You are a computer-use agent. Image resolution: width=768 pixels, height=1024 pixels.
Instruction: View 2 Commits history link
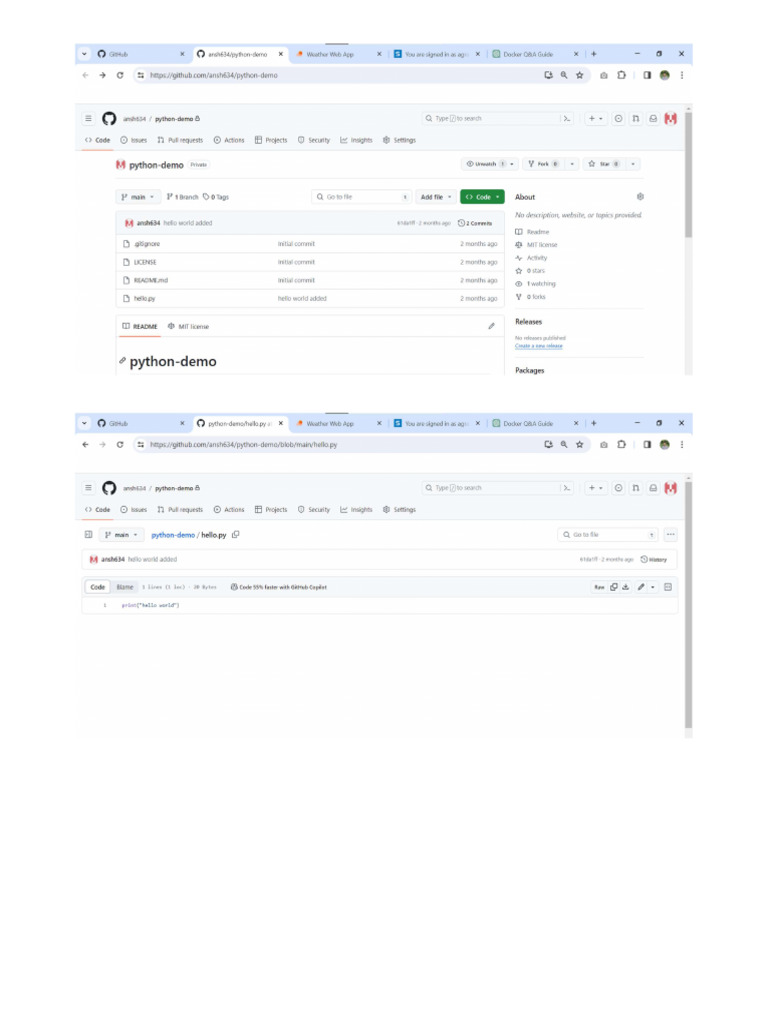(x=475, y=223)
